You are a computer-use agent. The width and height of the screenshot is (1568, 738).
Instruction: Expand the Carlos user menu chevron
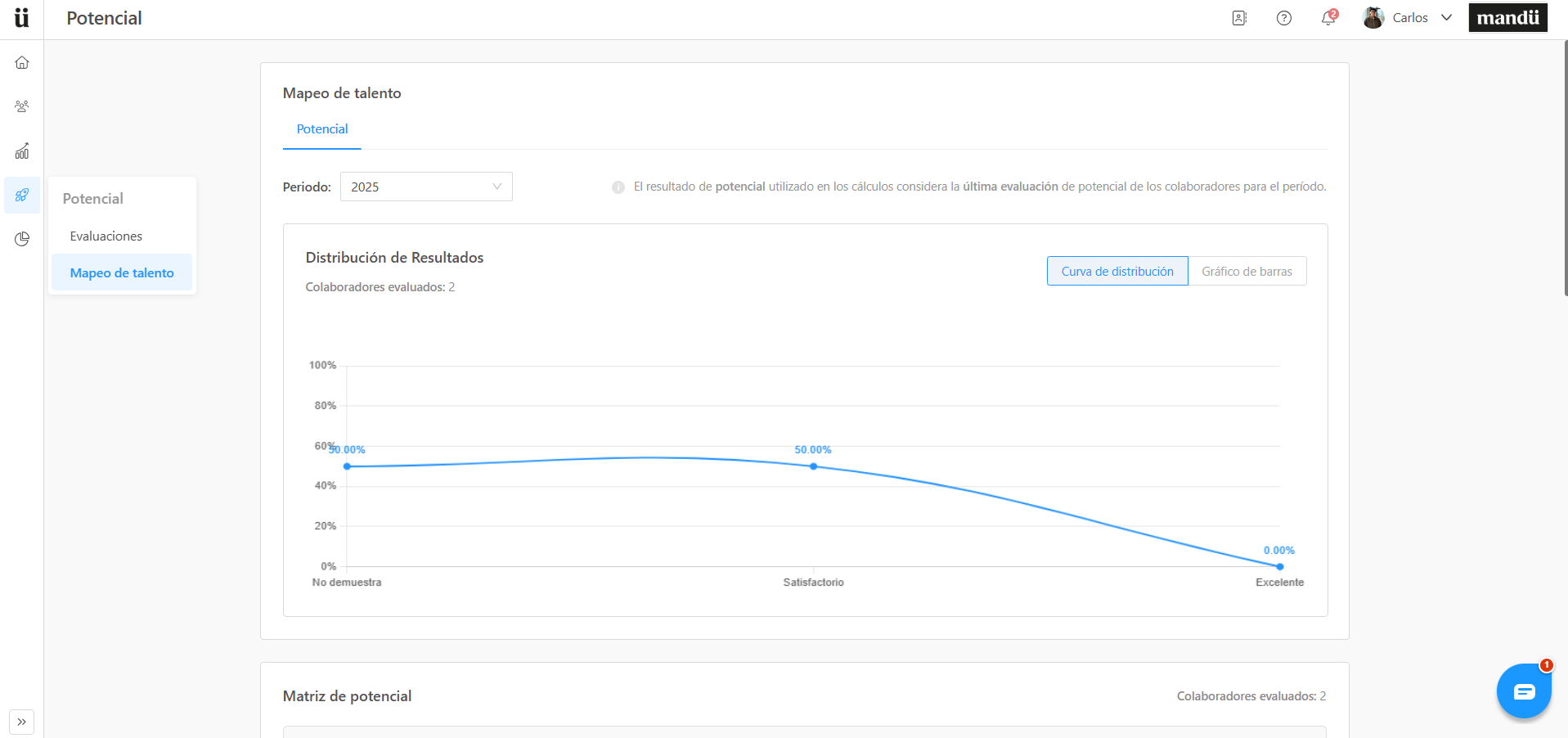pos(1446,18)
